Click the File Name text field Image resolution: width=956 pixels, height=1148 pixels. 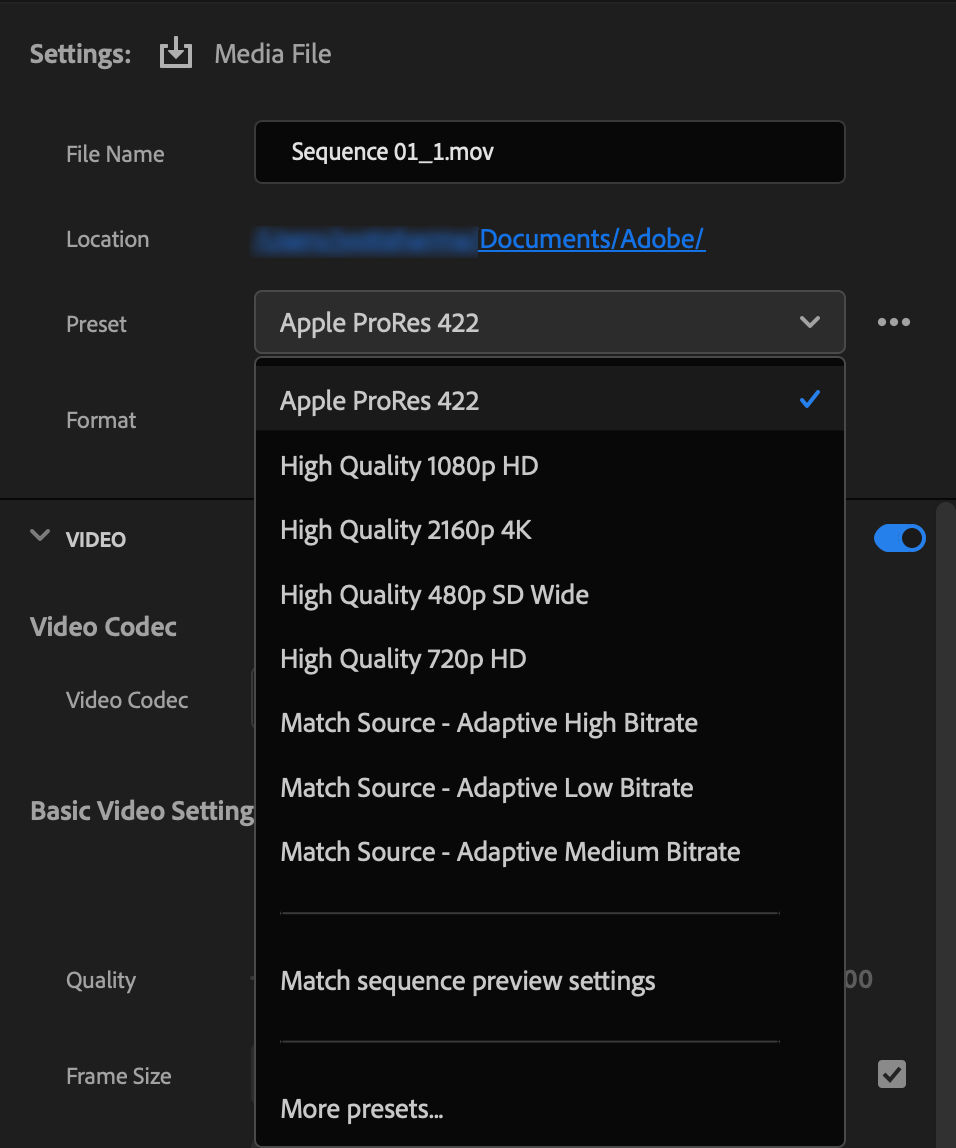coord(550,151)
